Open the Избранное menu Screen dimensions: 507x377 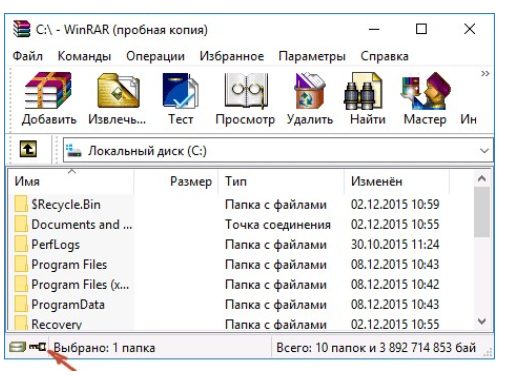(232, 56)
